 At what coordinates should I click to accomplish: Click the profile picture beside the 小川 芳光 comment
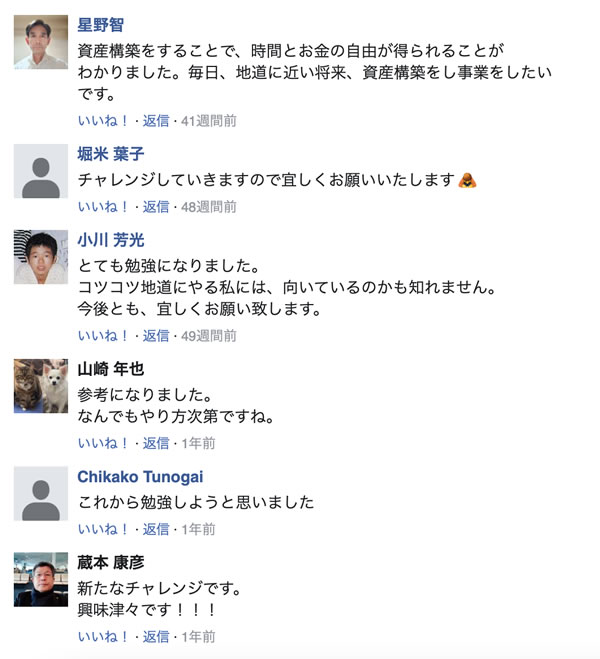(41, 257)
